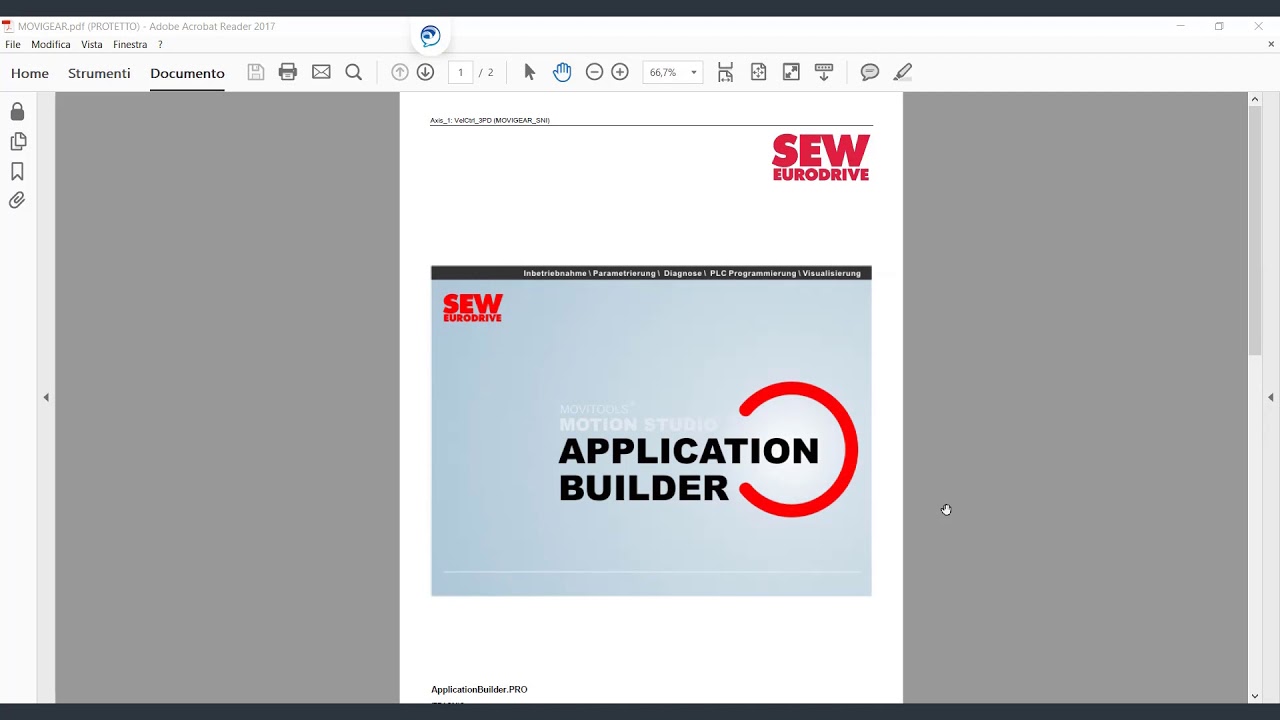Click the red SEW EURODRIVE page logo
This screenshot has width=1280, height=720.
tap(821, 158)
